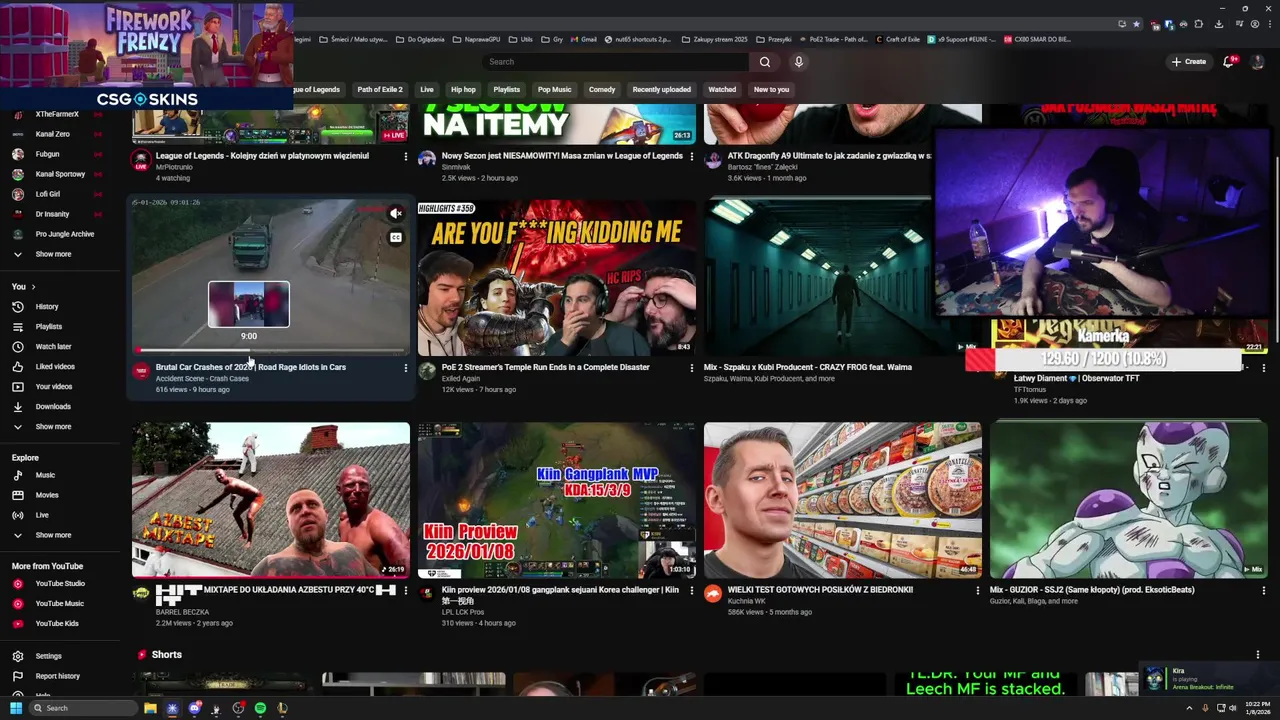1280x720 pixels.
Task: Bookmark this page with the star icon
Action: tap(1136, 24)
